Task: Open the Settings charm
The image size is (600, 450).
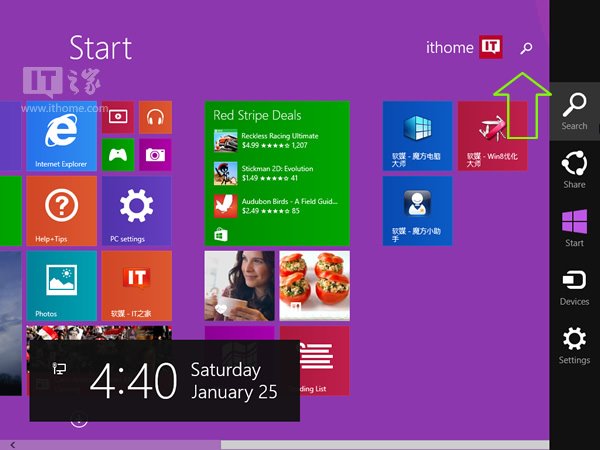Action: pyautogui.click(x=574, y=344)
